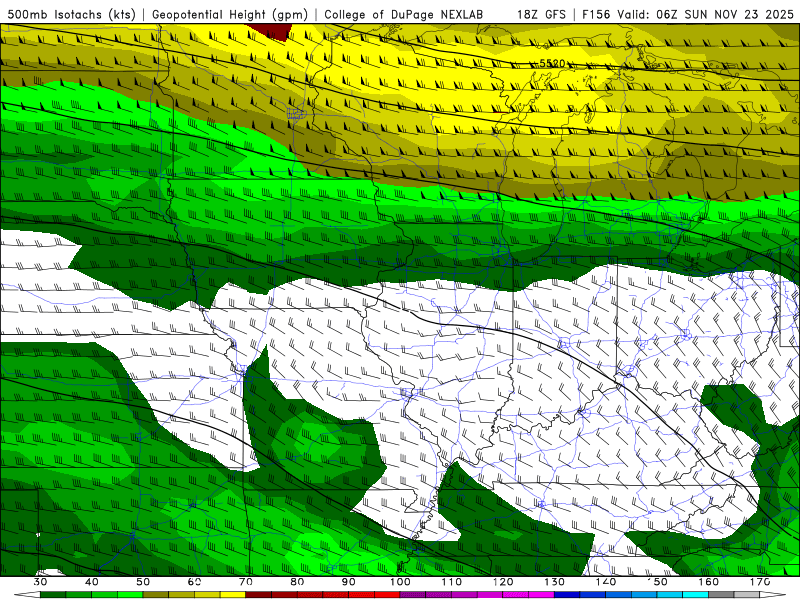800x600 pixels.
Task: Click the darkest green swatch starting at 30
Action: click(53, 595)
